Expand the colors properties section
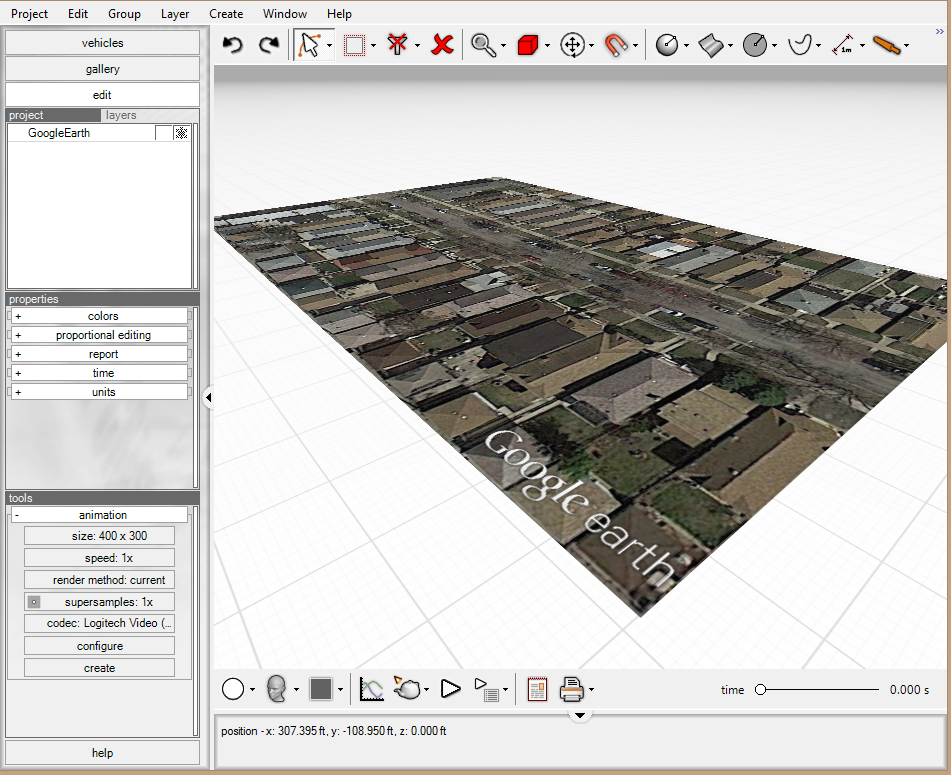The height and width of the screenshot is (775, 951). pyautogui.click(x=98, y=316)
